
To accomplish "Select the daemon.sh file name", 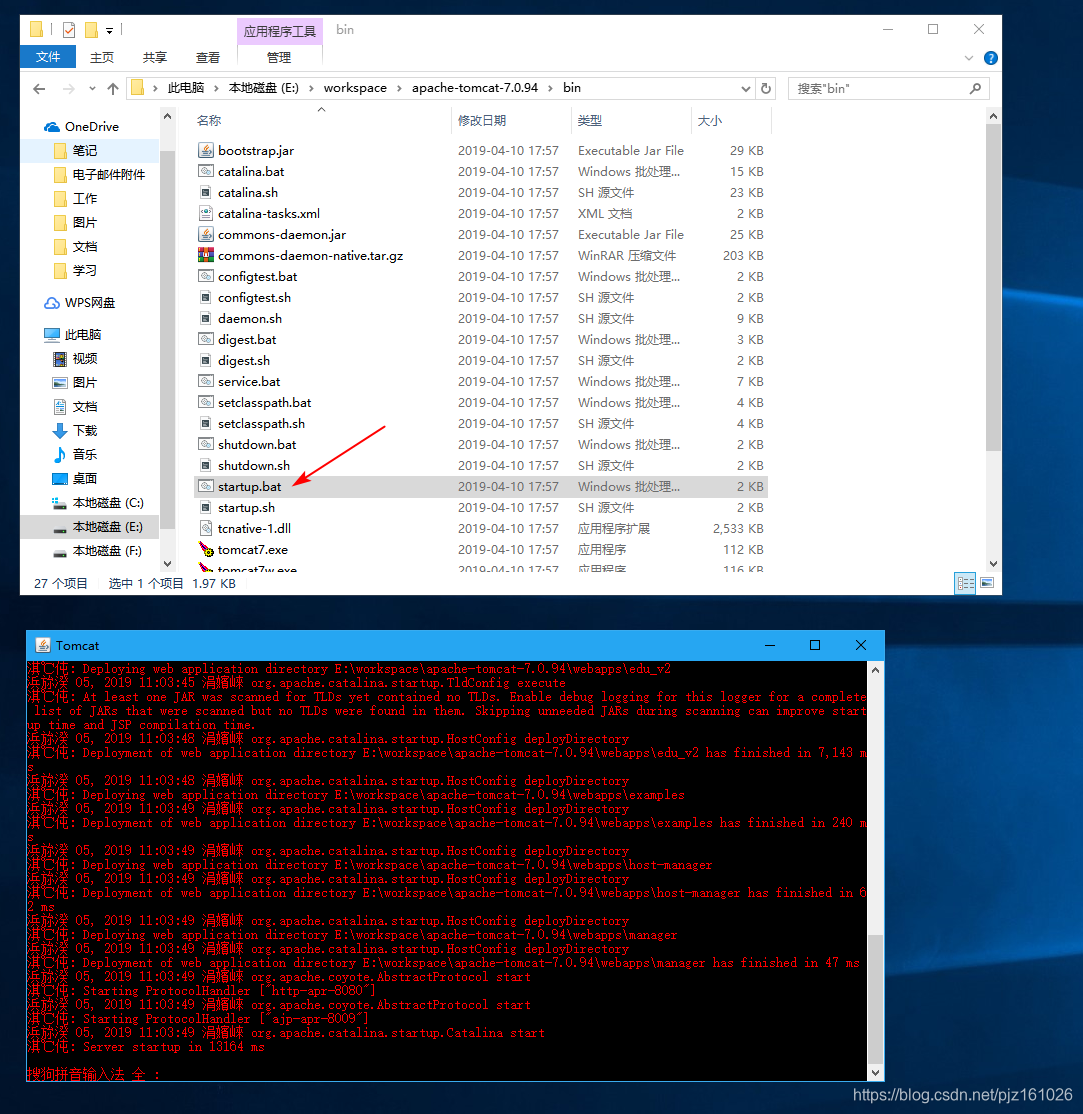I will [x=250, y=319].
